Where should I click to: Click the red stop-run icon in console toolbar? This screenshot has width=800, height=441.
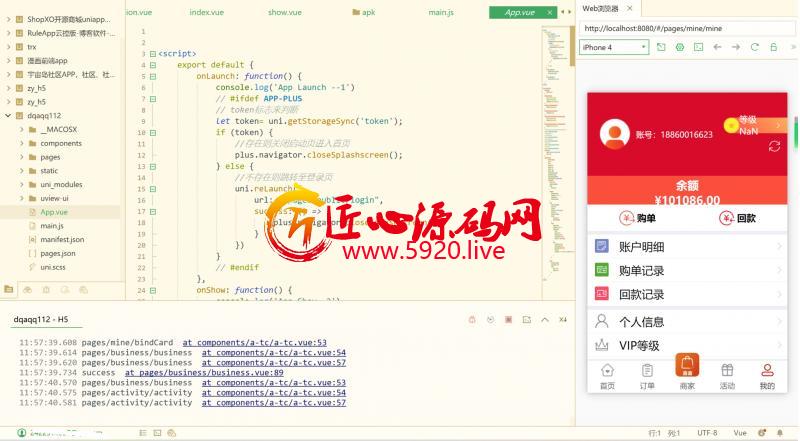508,320
